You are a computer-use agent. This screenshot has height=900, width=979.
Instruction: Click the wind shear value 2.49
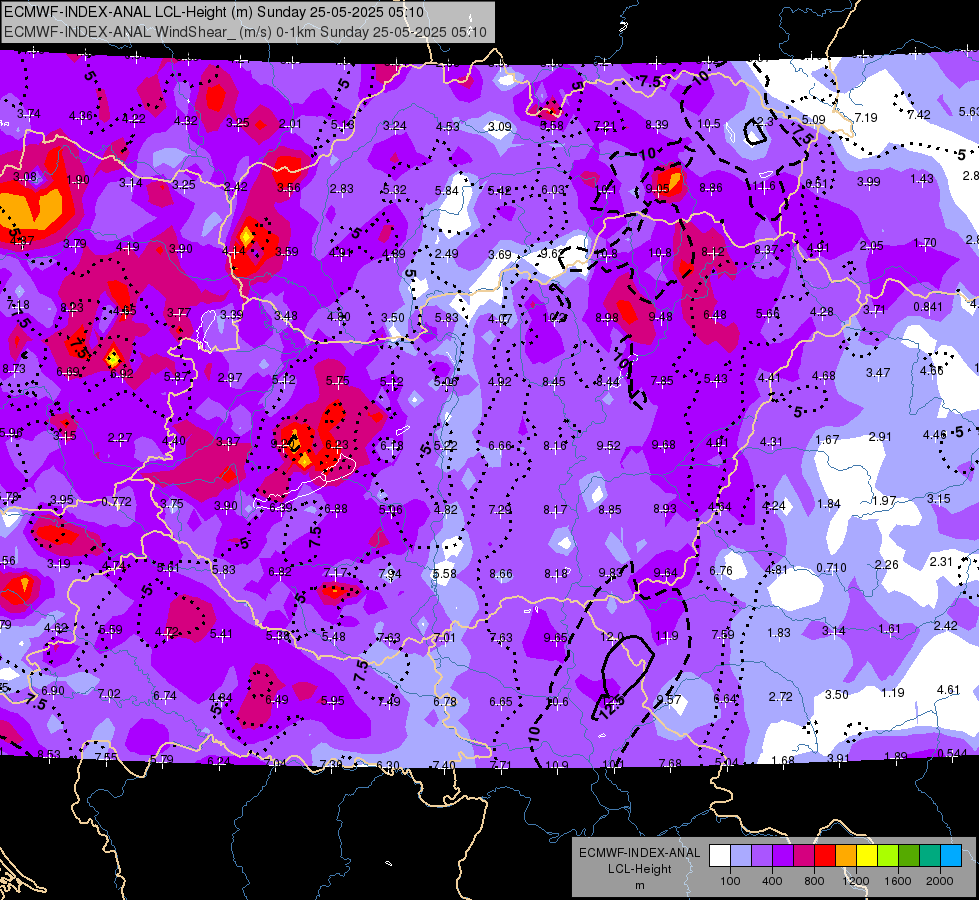click(446, 254)
